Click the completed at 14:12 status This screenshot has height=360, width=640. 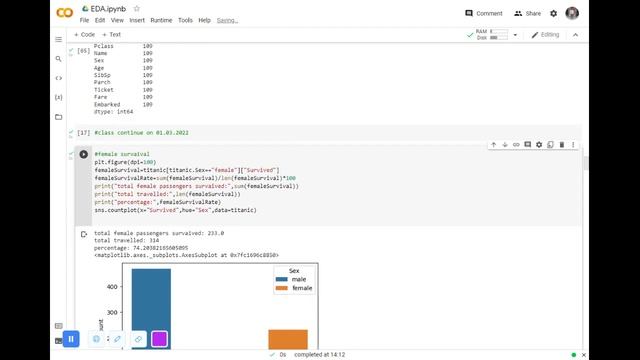pos(320,355)
